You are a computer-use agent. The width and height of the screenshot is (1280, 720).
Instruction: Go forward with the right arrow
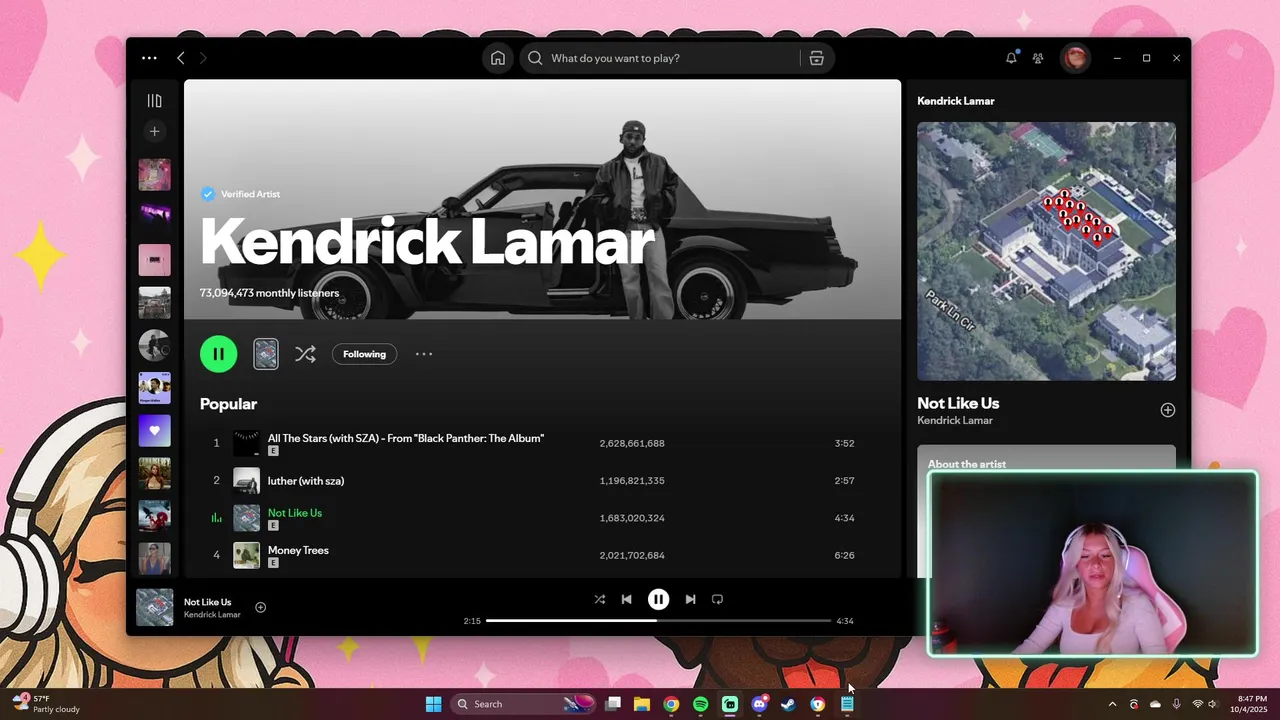point(203,58)
